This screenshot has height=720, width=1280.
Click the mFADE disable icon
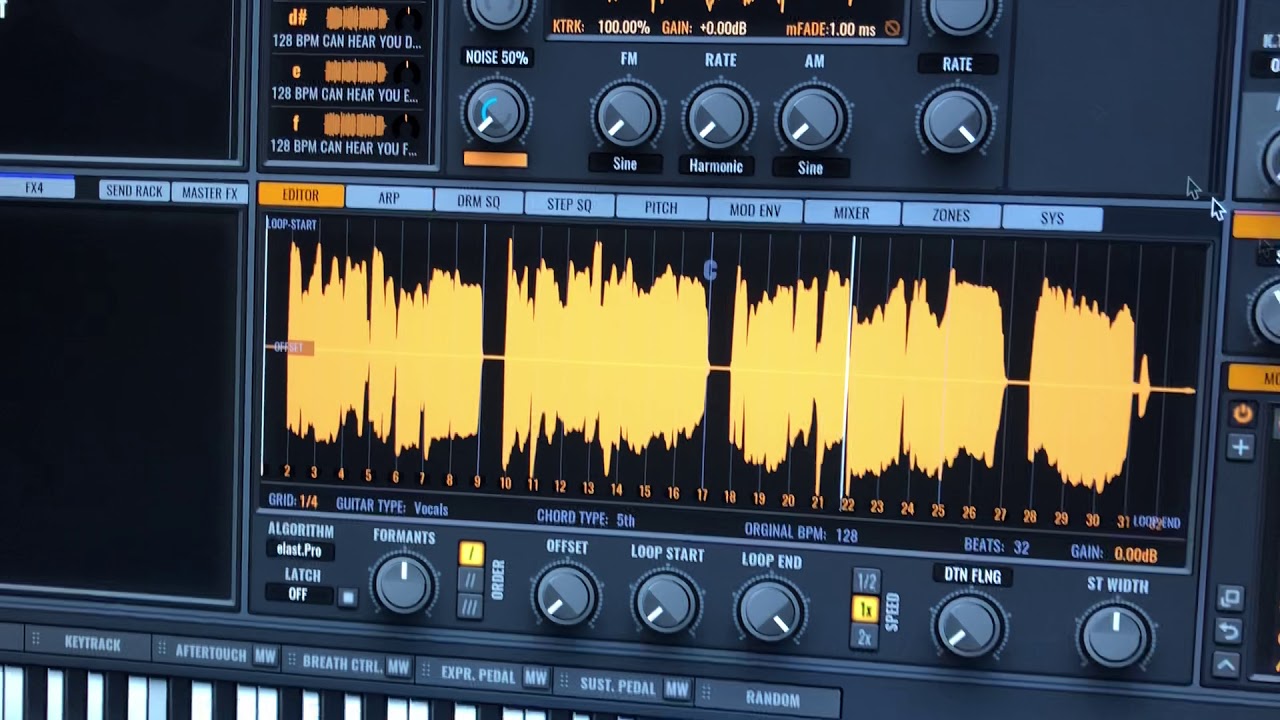point(892,29)
